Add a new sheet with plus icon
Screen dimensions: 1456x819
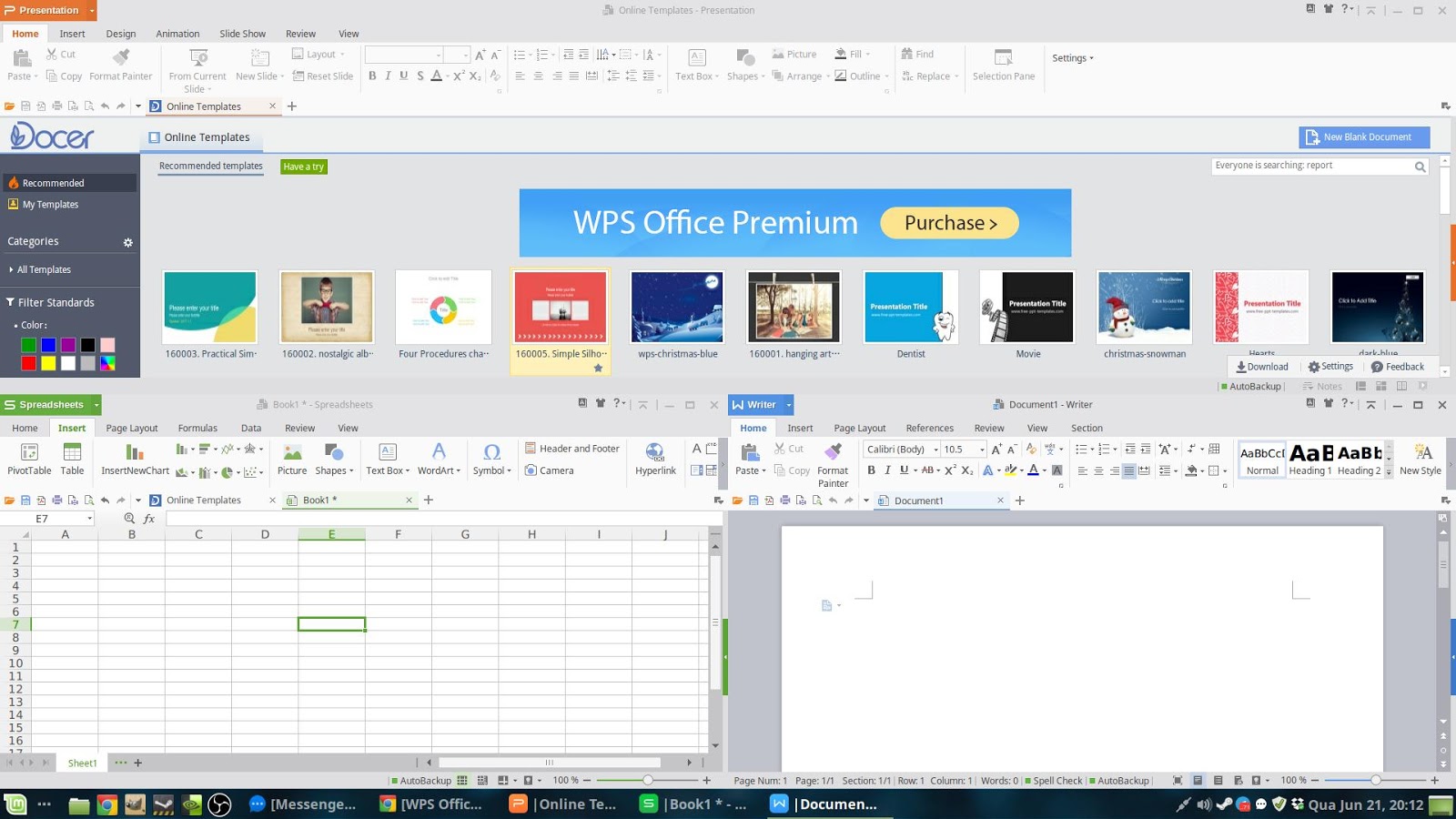[x=138, y=763]
